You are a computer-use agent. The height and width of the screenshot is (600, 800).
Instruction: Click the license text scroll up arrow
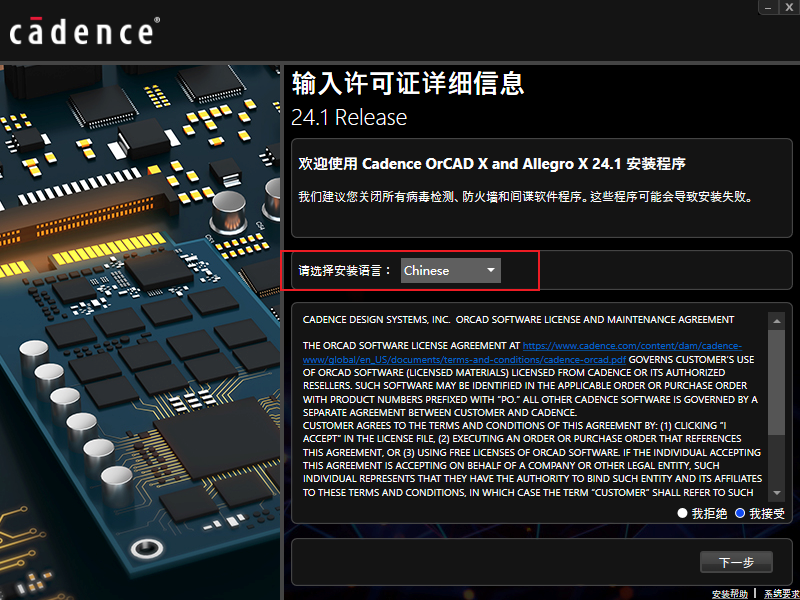point(777,321)
